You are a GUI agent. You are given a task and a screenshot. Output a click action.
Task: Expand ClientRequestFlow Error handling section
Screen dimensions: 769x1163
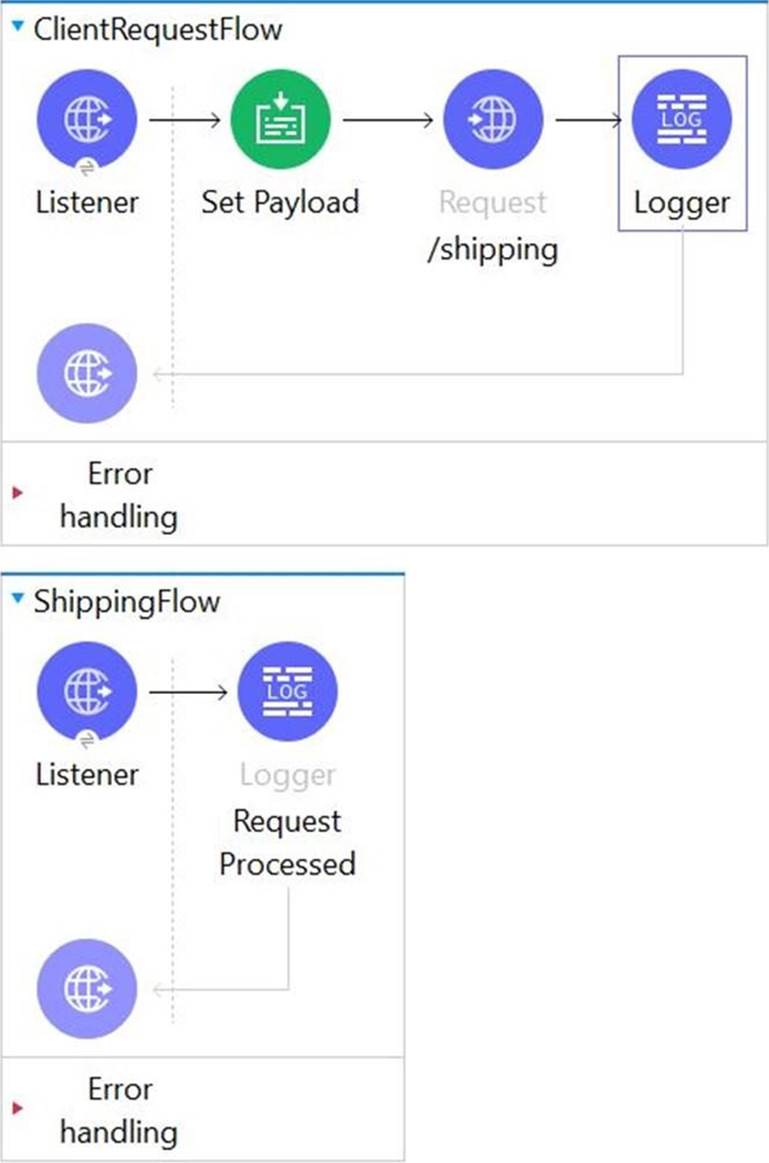click(16, 494)
